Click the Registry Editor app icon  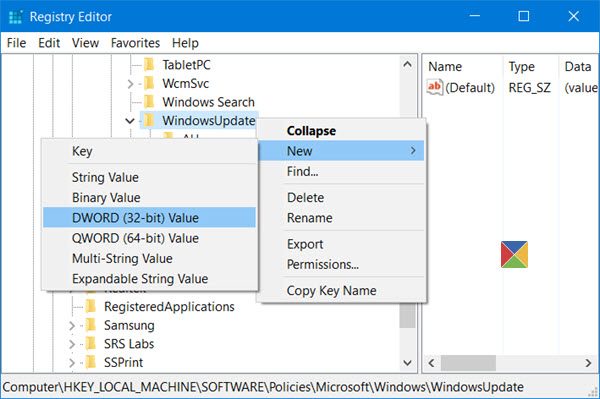[x=15, y=17]
